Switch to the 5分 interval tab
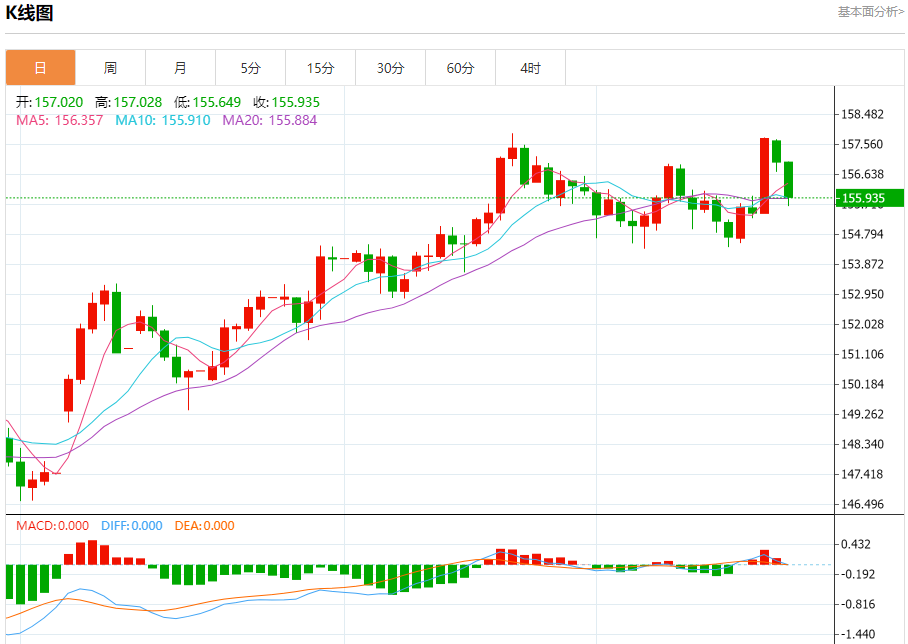This screenshot has height=644, width=908. tap(250, 68)
